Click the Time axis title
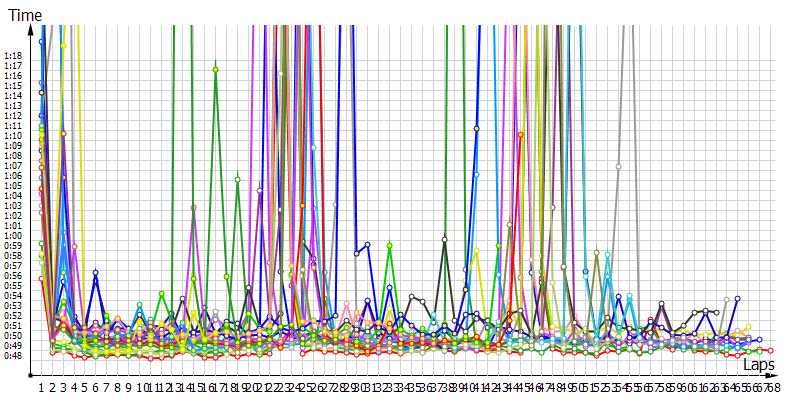Screen dimensions: 800x400 (x=25, y=14)
